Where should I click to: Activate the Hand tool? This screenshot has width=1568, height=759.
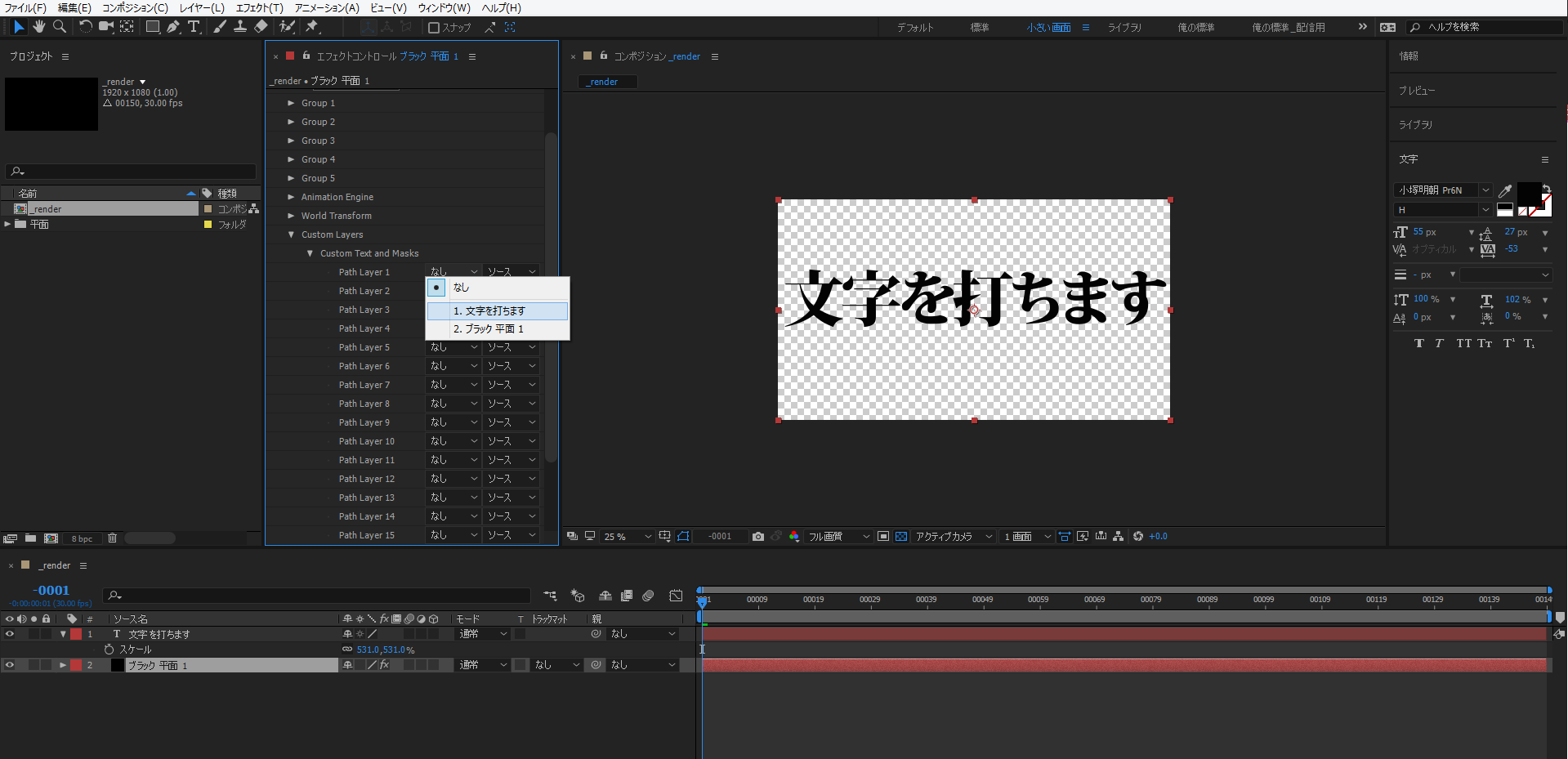[39, 27]
